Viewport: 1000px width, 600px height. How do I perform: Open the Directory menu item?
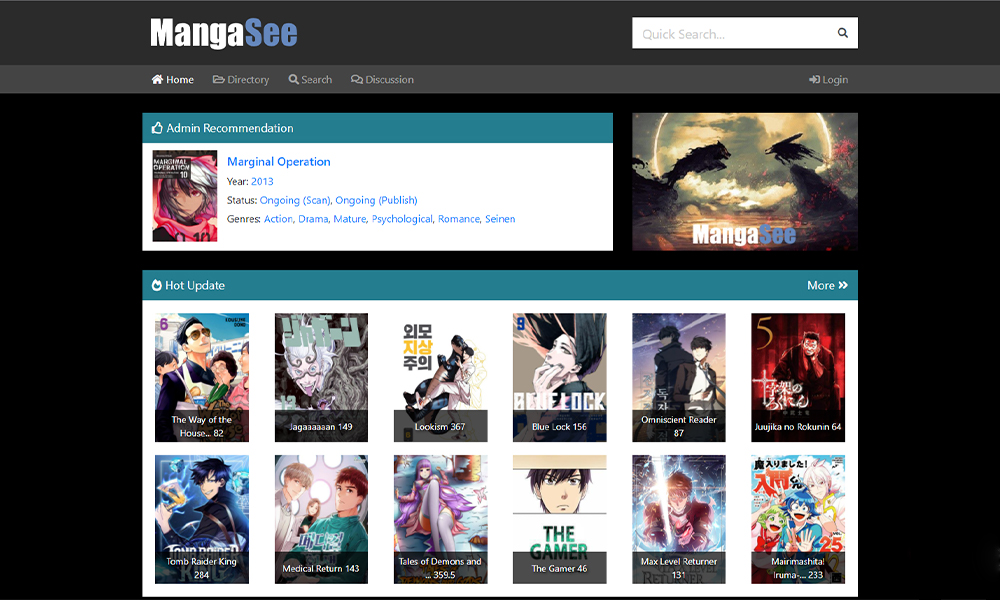click(240, 80)
